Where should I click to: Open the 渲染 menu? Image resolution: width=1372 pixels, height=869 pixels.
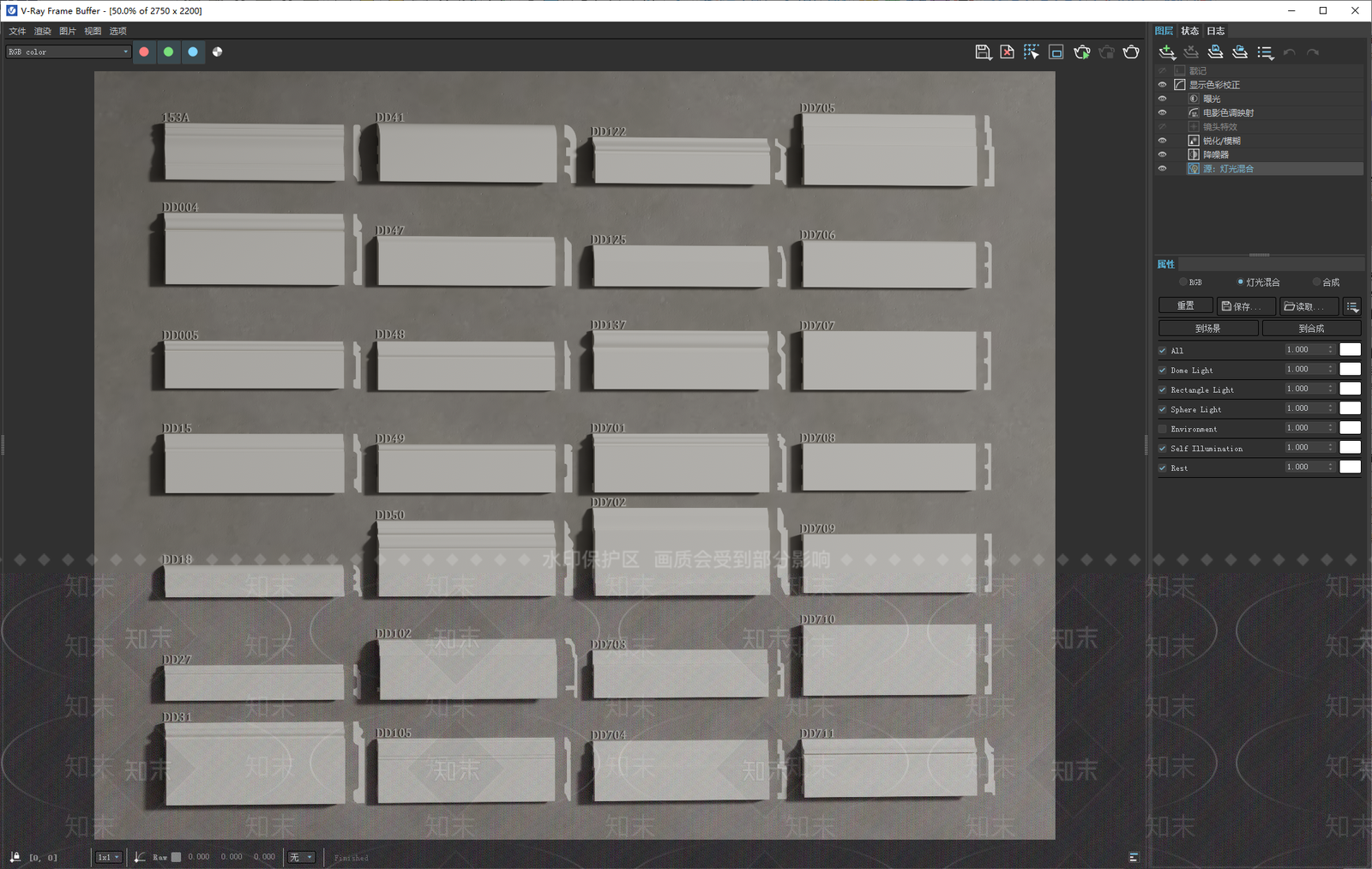(43, 31)
